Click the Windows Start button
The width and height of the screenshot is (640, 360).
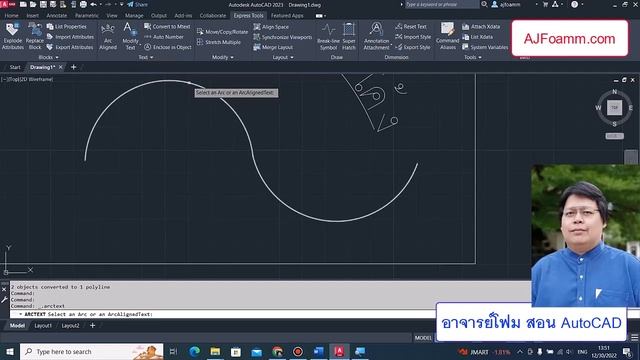pyautogui.click(x=10, y=351)
